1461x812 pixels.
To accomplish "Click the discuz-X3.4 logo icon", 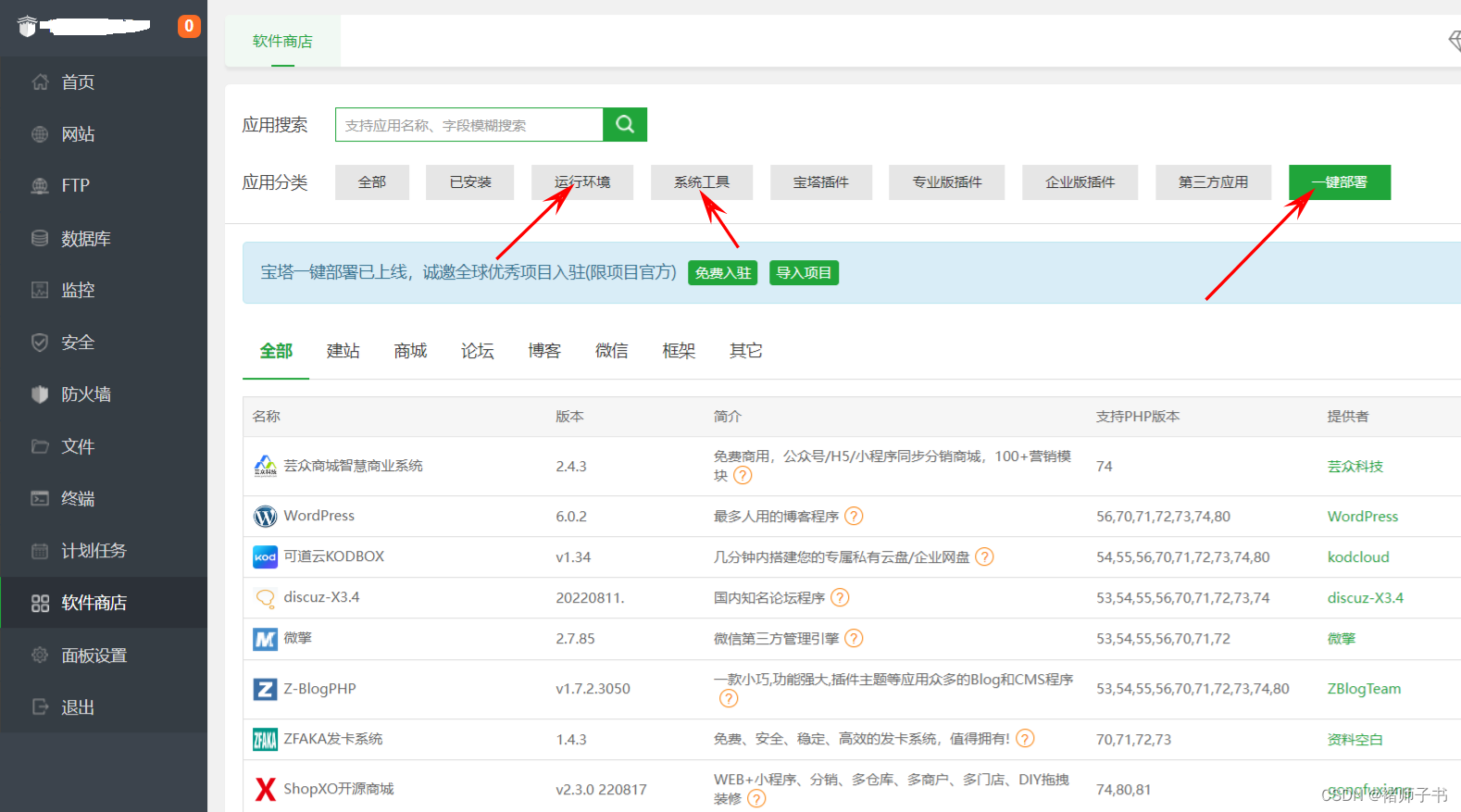I will 266,598.
